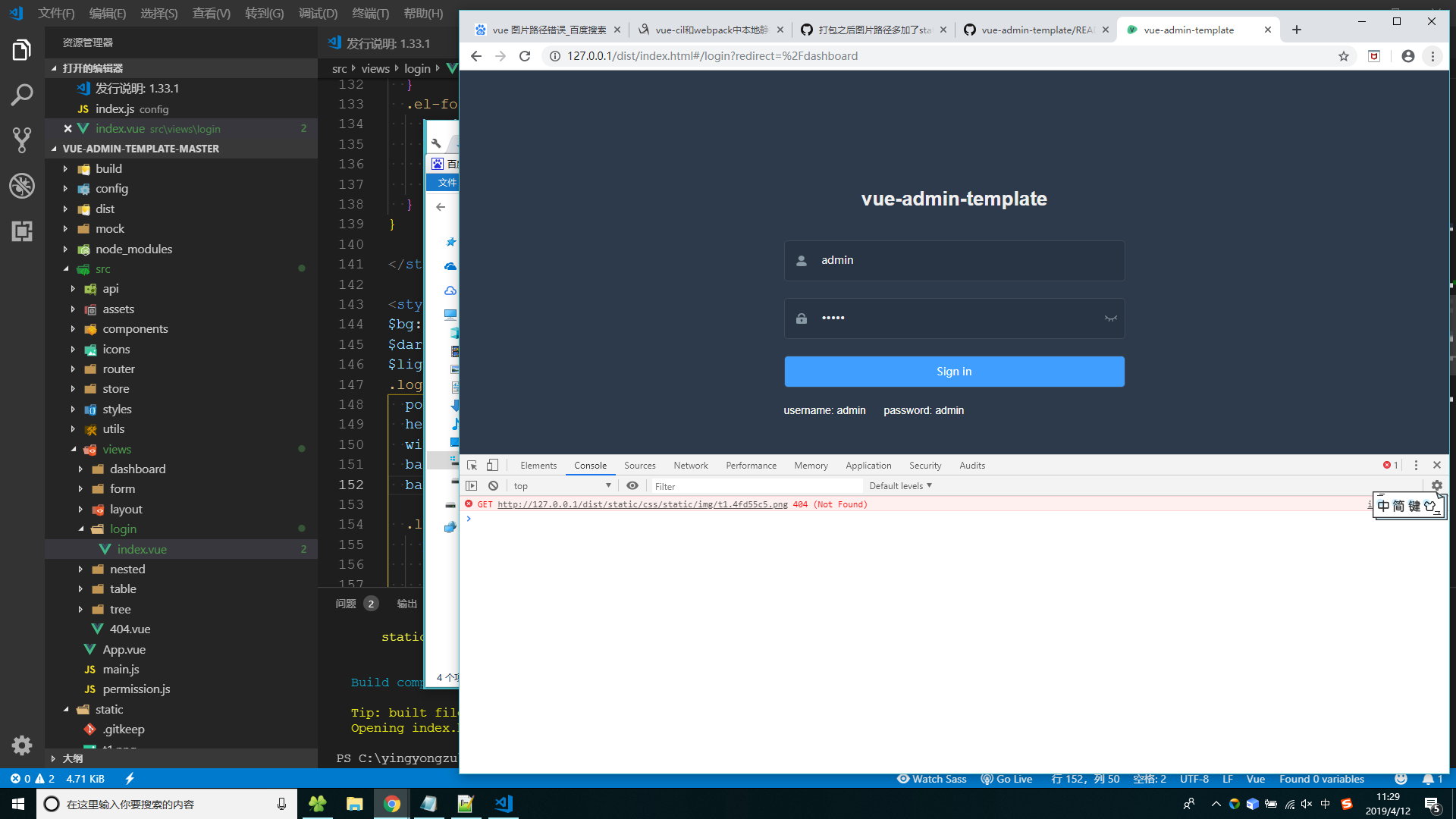1456x819 pixels.
Task: Toggle Watch Sass in the status bar
Action: pyautogui.click(x=931, y=779)
